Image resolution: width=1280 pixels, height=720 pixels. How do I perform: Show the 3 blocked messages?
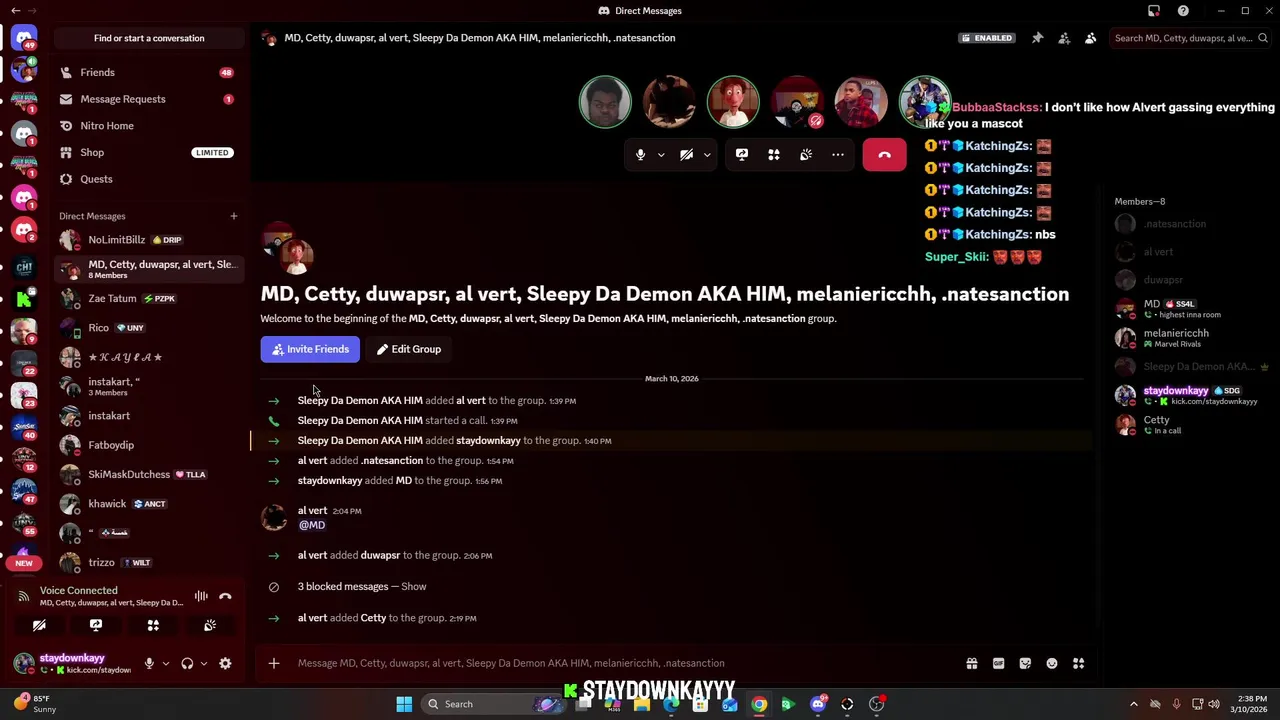pos(413,586)
